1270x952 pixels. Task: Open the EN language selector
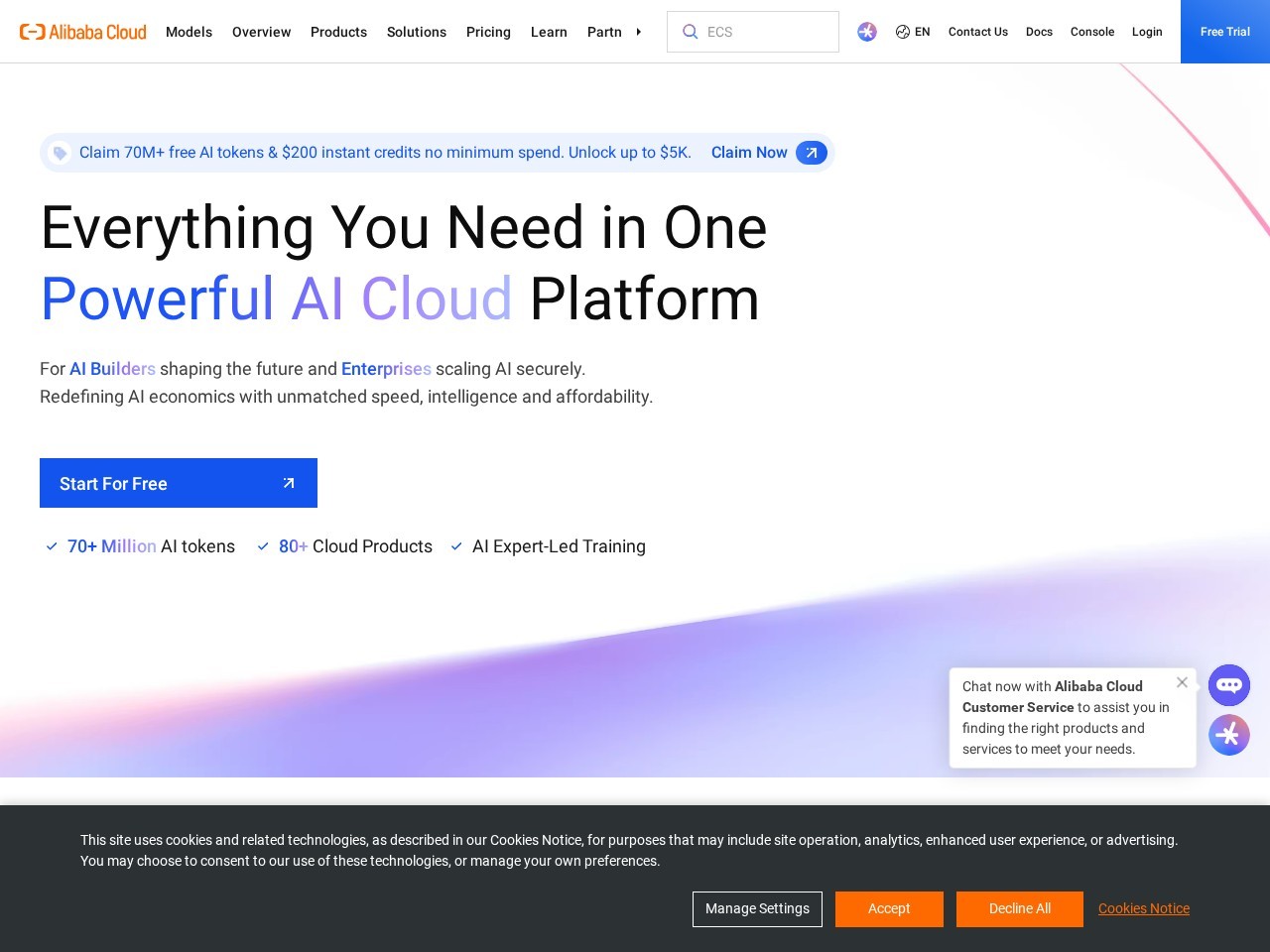[913, 32]
